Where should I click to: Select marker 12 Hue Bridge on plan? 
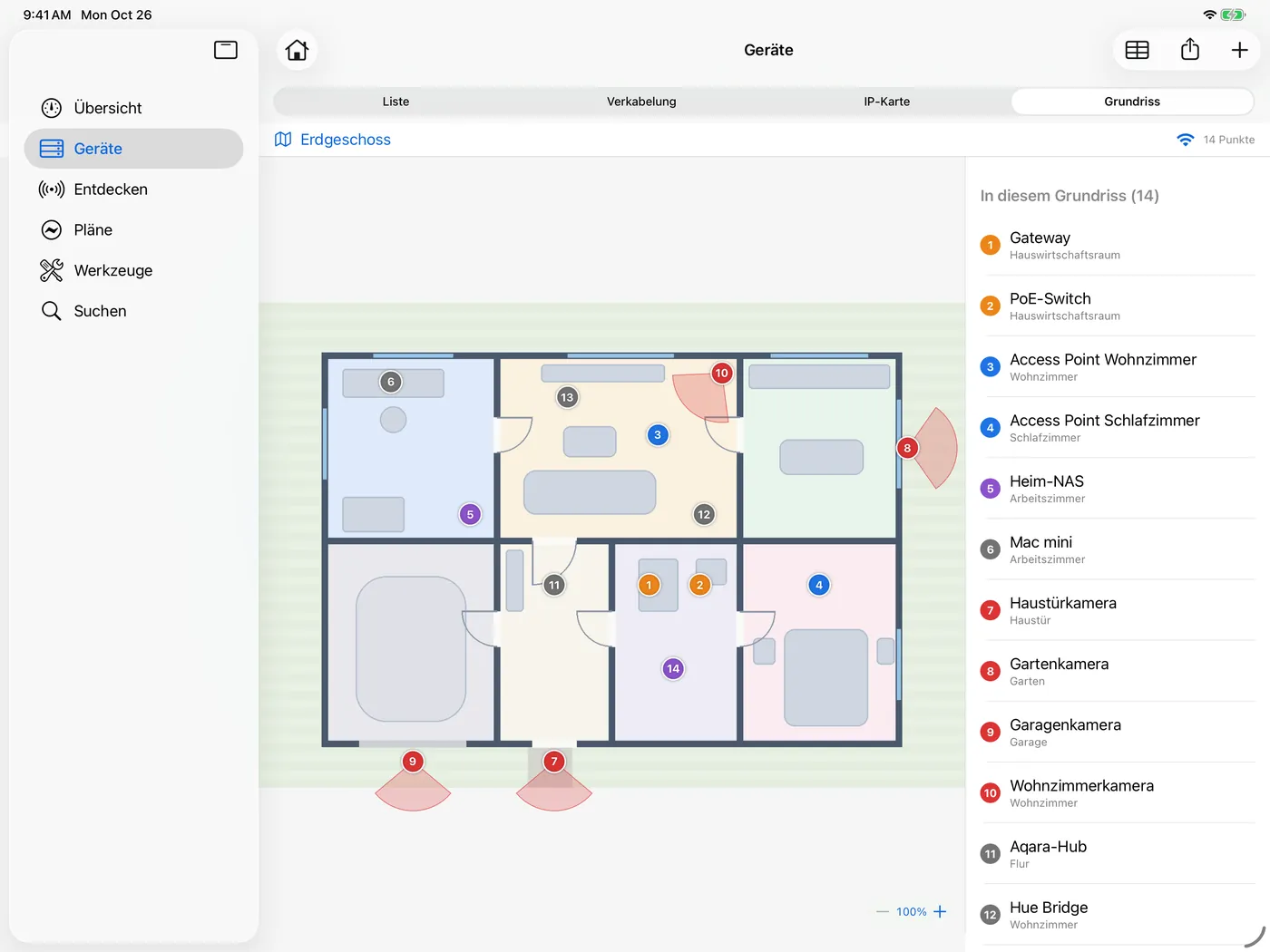pyautogui.click(x=704, y=514)
